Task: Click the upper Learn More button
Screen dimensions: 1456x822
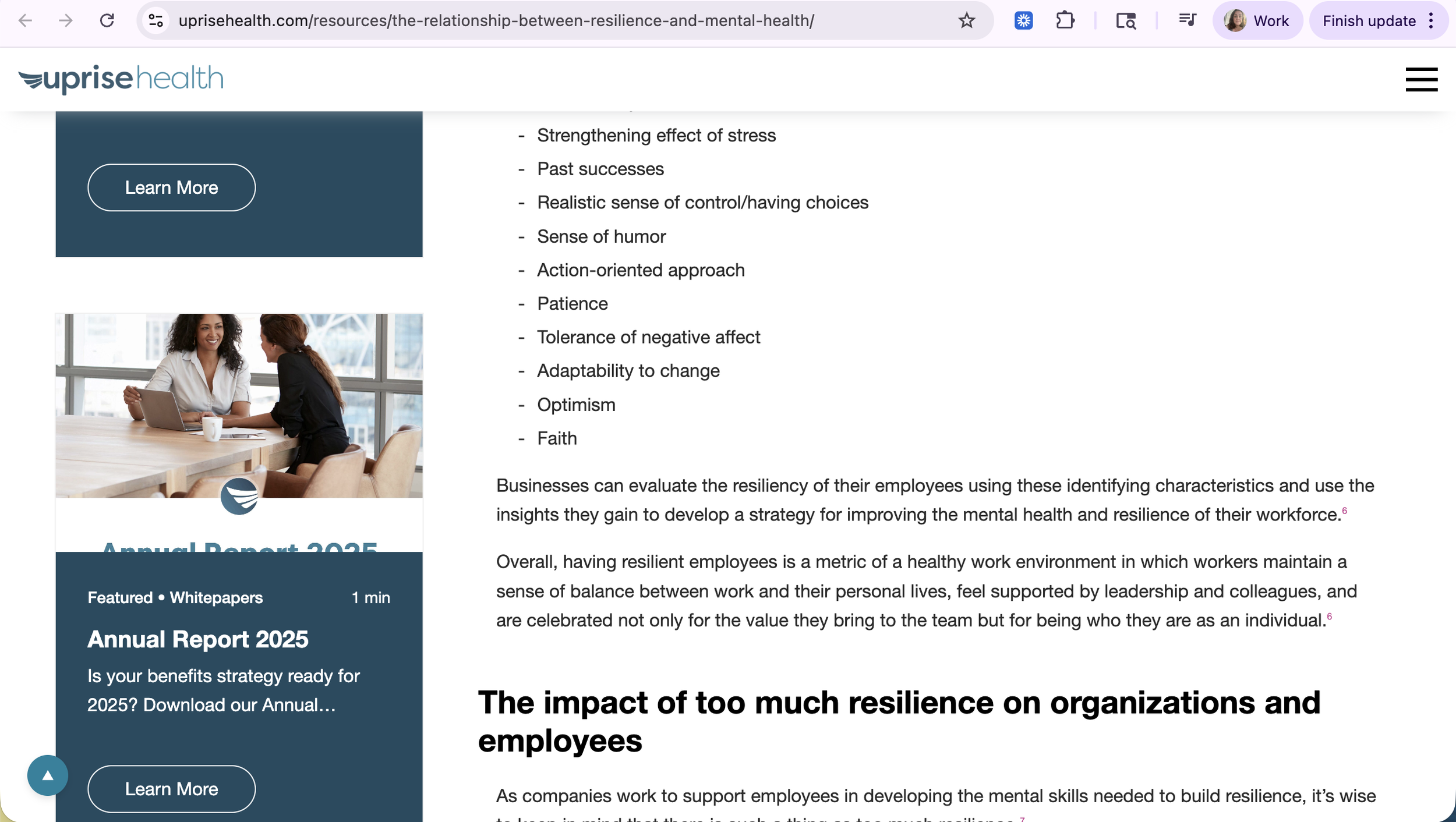Action: (x=171, y=187)
